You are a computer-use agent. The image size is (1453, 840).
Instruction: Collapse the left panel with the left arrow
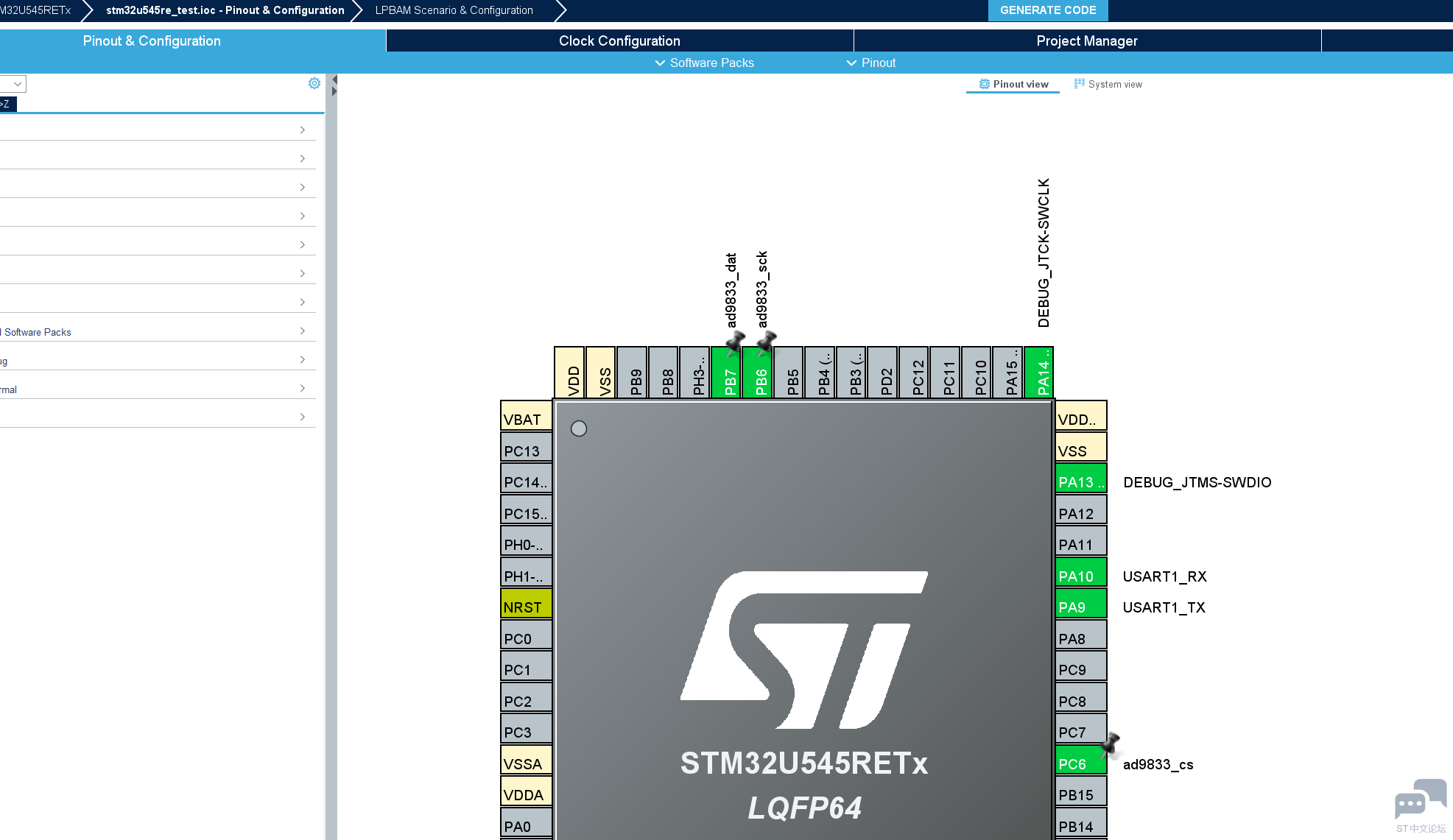pyautogui.click(x=334, y=80)
